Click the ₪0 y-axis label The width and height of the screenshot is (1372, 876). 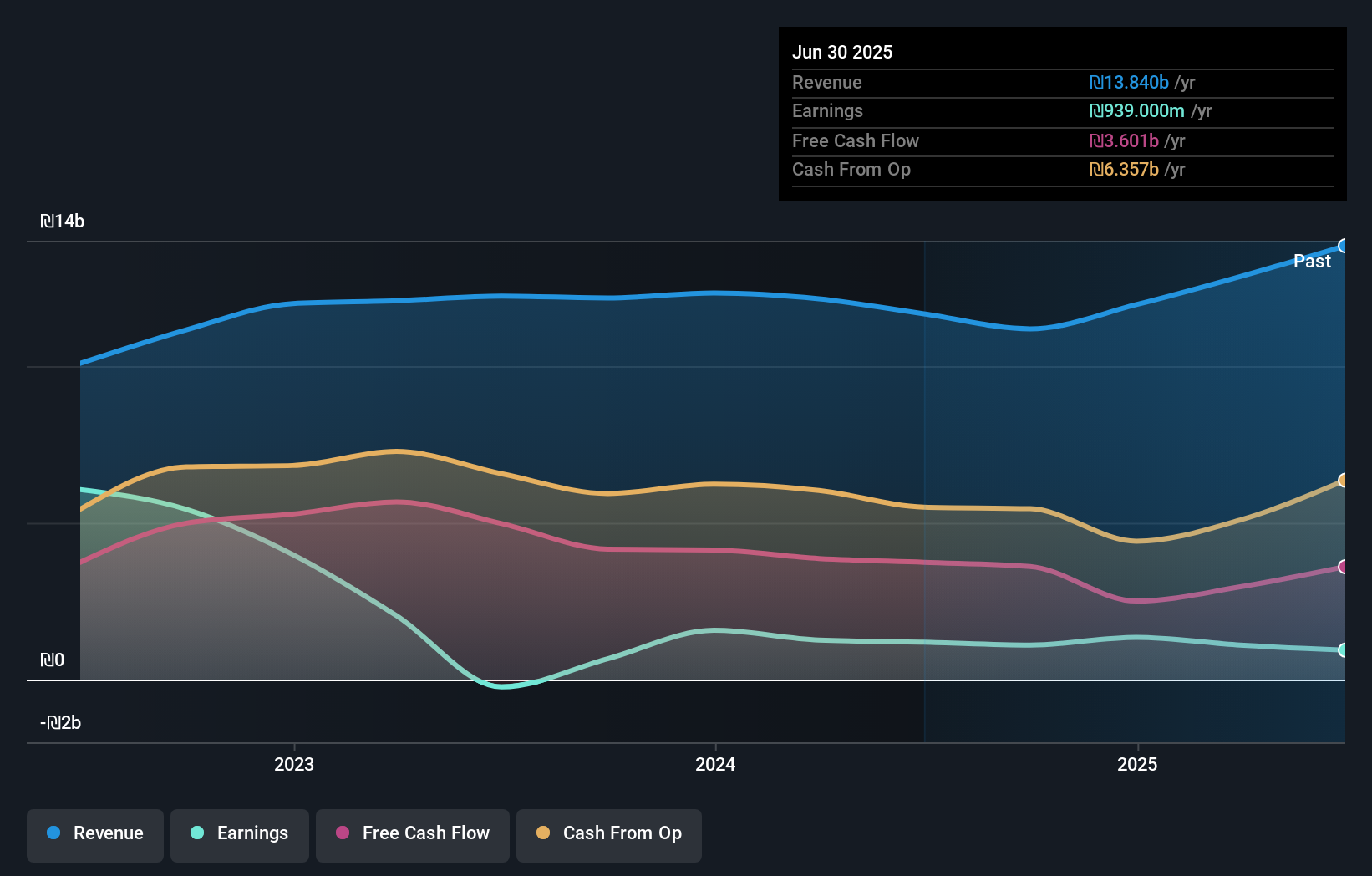[x=53, y=660]
